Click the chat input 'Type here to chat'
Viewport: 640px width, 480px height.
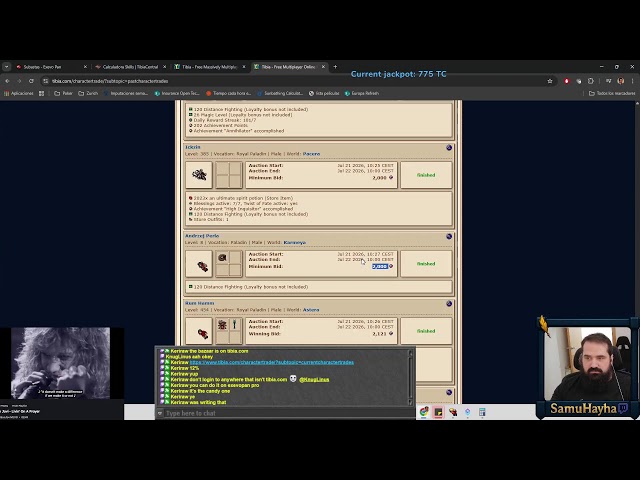coord(286,413)
